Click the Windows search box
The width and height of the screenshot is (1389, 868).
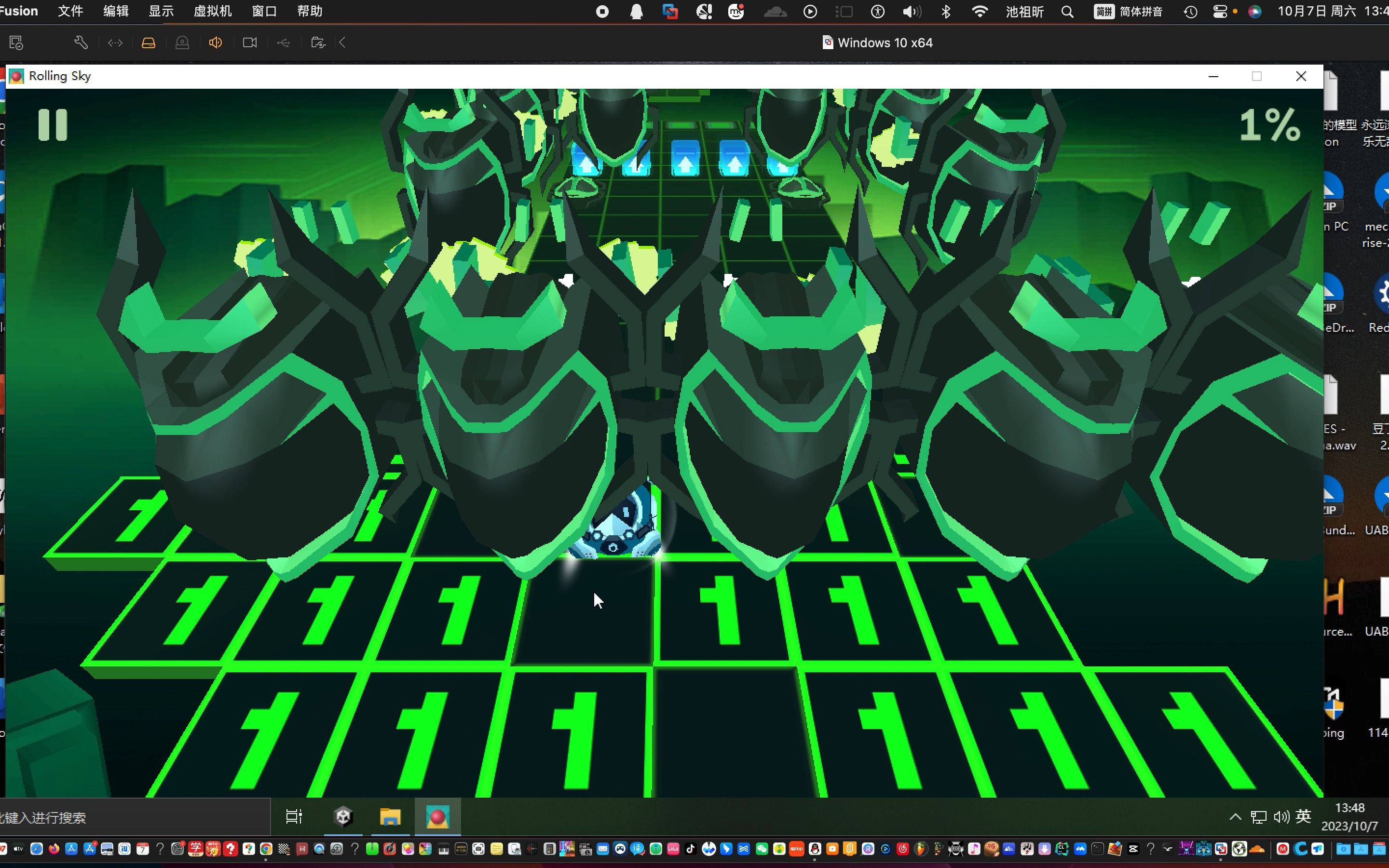(135, 817)
